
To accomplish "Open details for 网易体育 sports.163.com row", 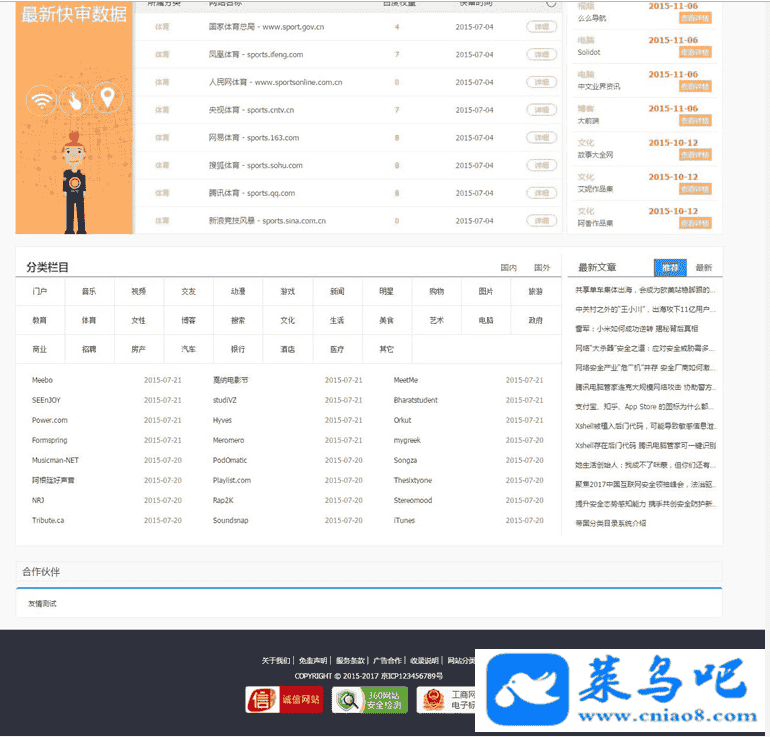I will tap(541, 138).
